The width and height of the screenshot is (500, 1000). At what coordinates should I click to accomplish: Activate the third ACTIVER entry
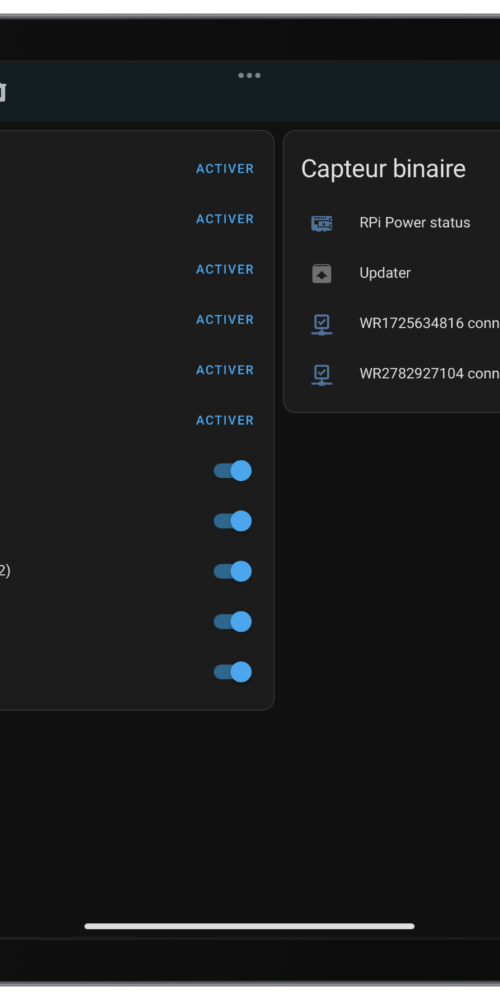click(225, 269)
